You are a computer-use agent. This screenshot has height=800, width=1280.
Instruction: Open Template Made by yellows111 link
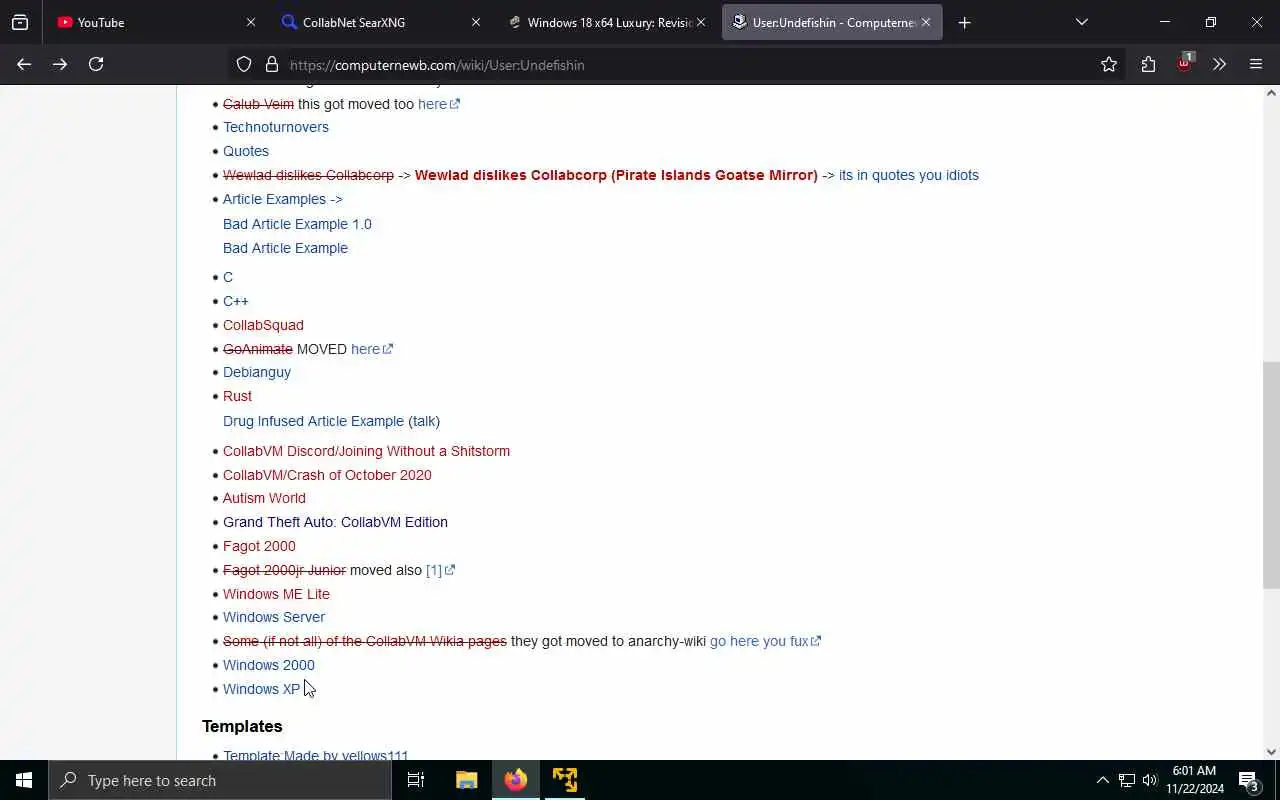[316, 755]
